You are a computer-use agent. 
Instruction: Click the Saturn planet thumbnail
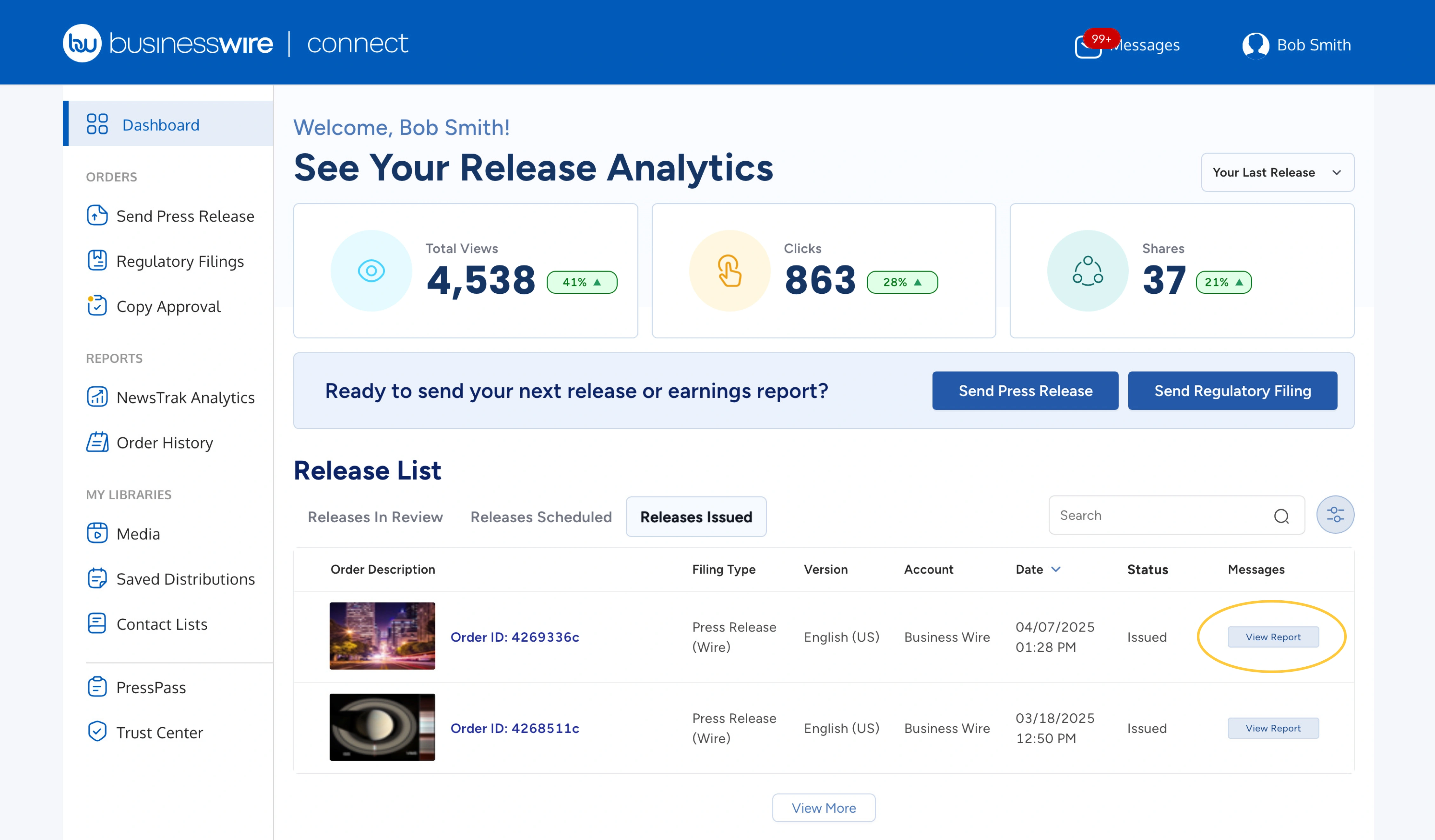382,727
